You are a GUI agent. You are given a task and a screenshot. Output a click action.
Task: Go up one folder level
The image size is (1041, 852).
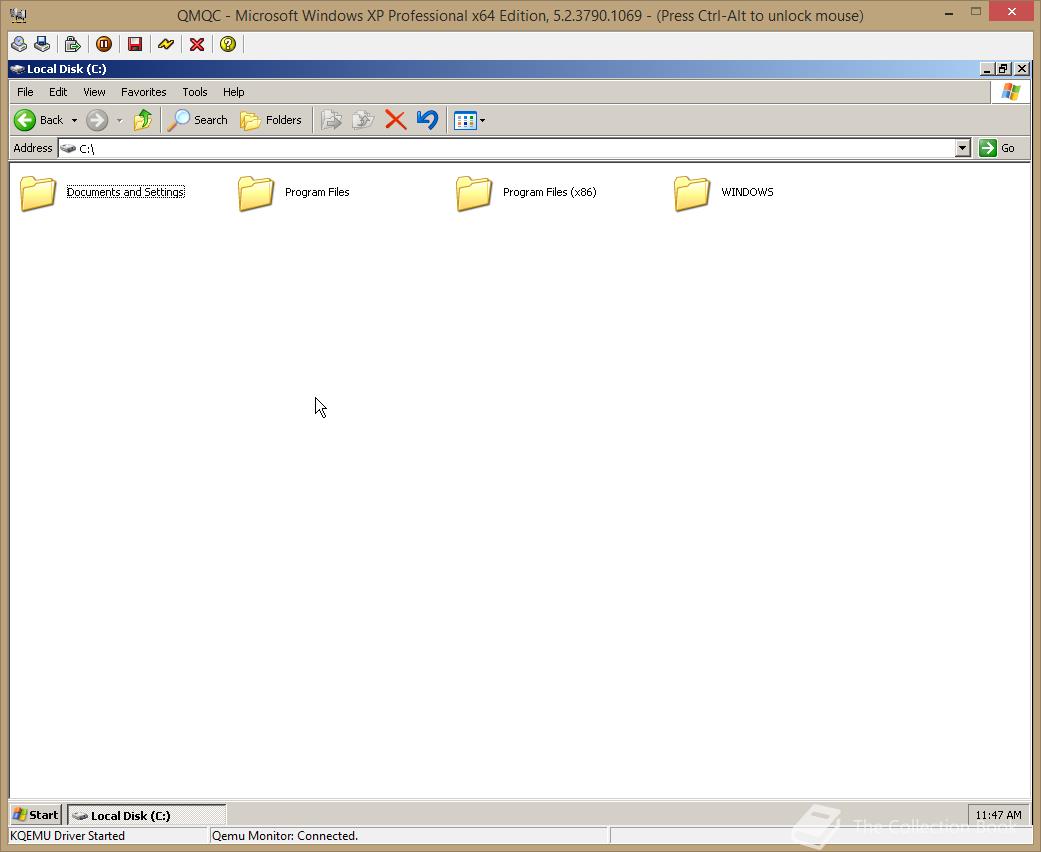click(142, 120)
